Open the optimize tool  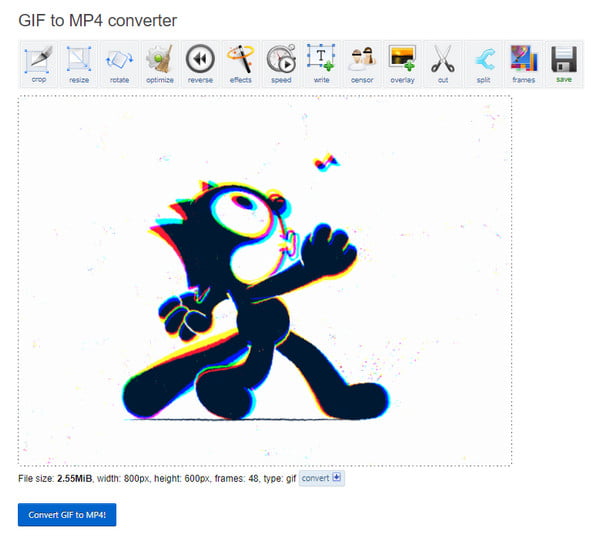[x=160, y=64]
